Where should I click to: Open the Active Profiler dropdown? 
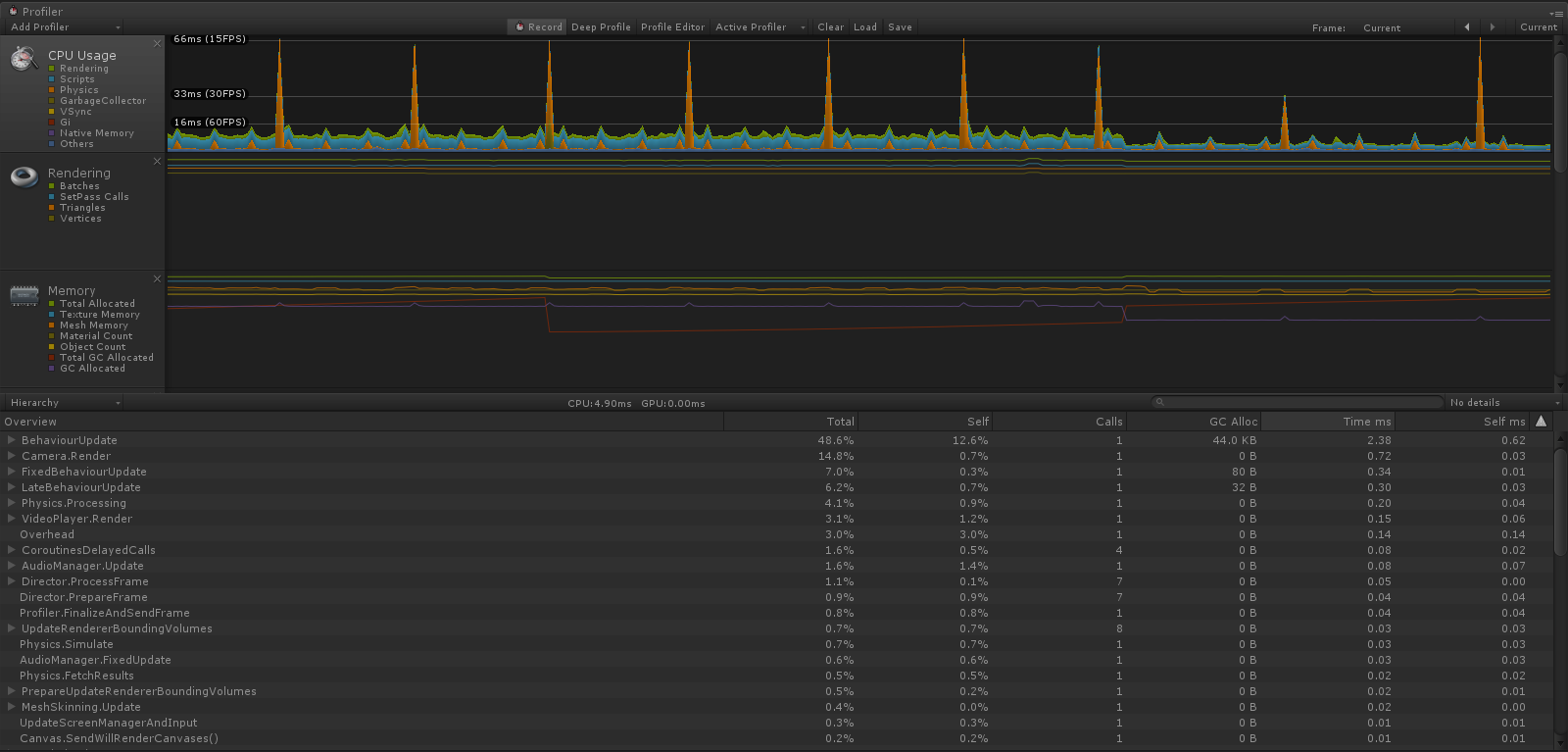tap(759, 27)
